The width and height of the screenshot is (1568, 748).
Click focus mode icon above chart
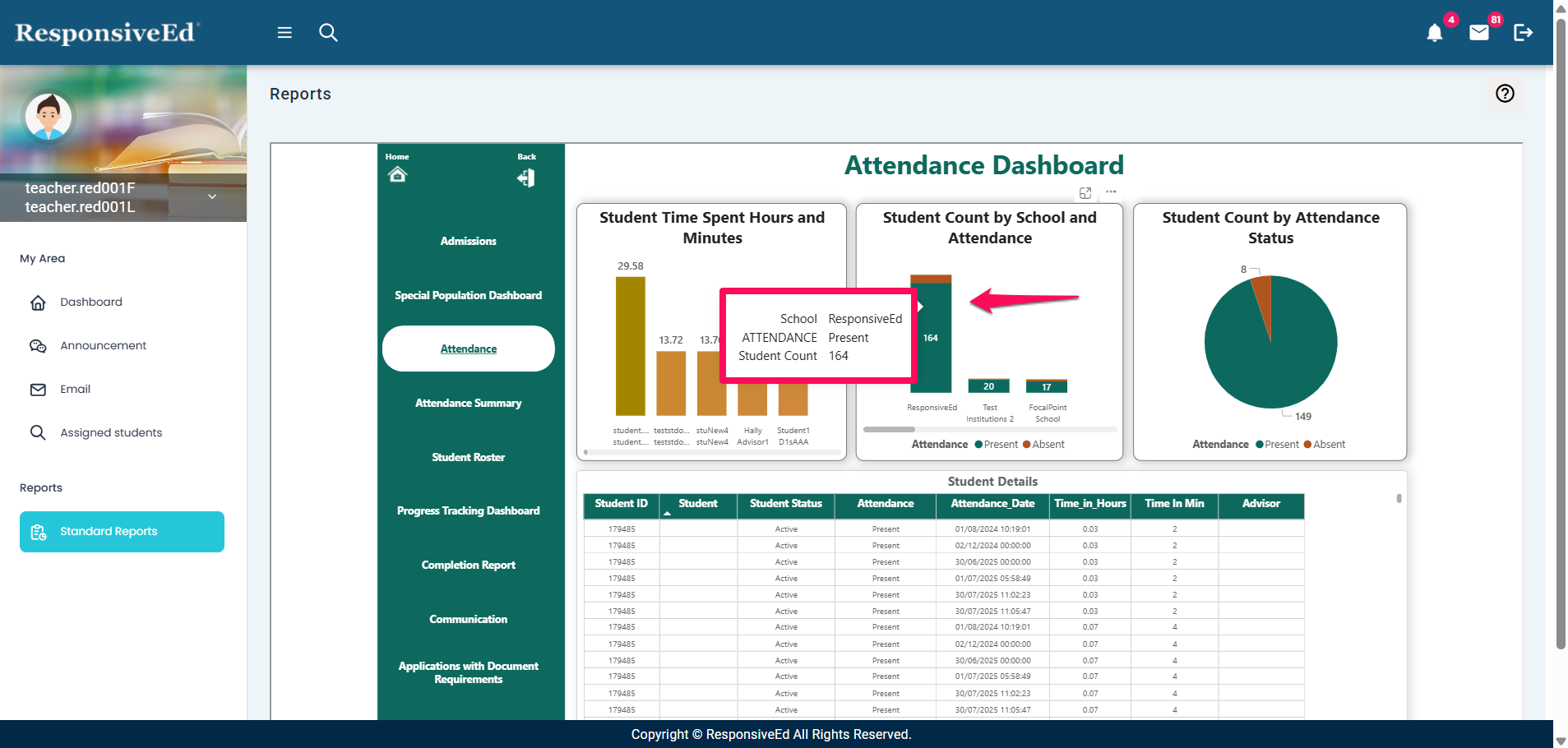(1085, 192)
